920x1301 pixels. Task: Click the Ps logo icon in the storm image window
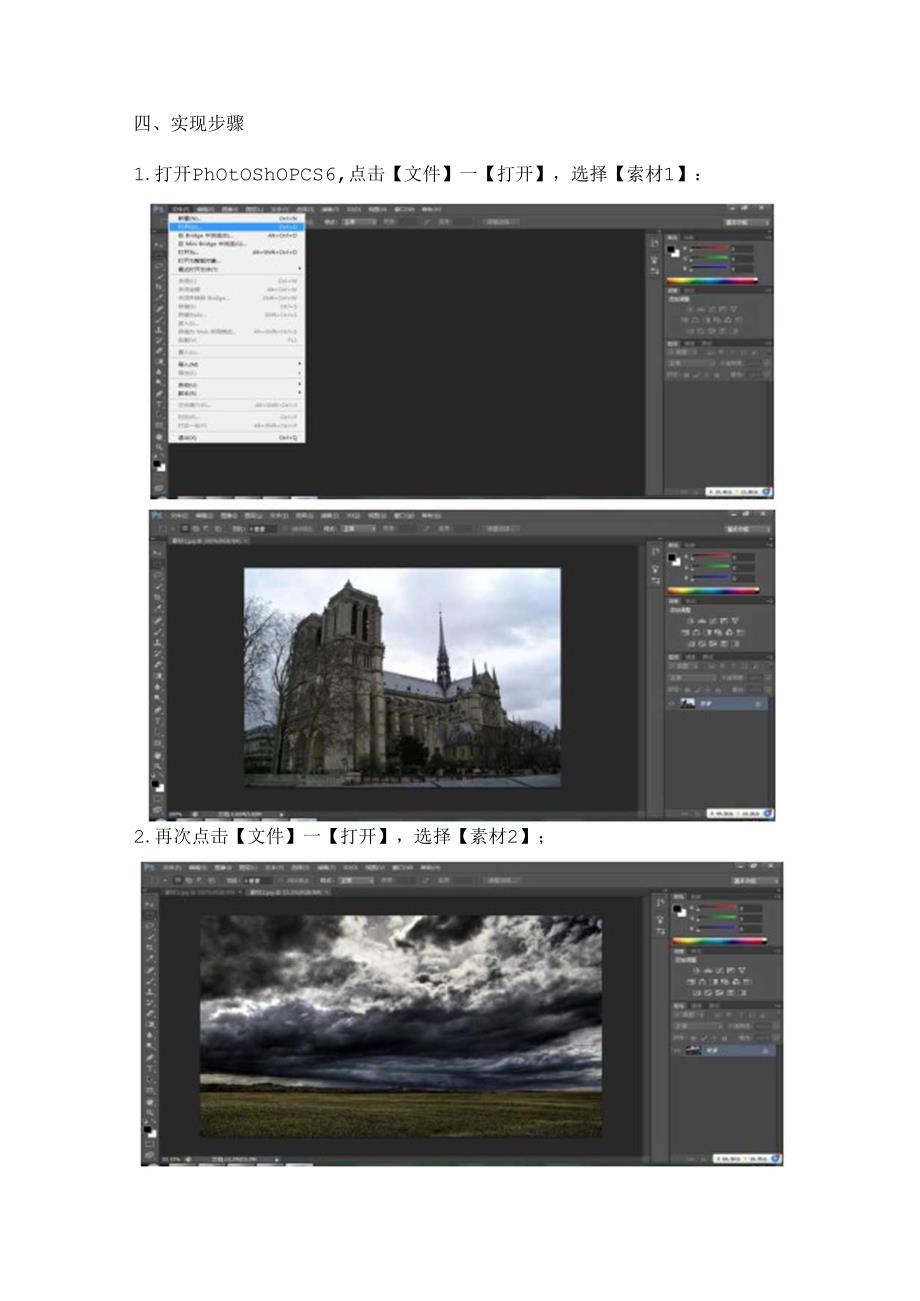pos(149,867)
